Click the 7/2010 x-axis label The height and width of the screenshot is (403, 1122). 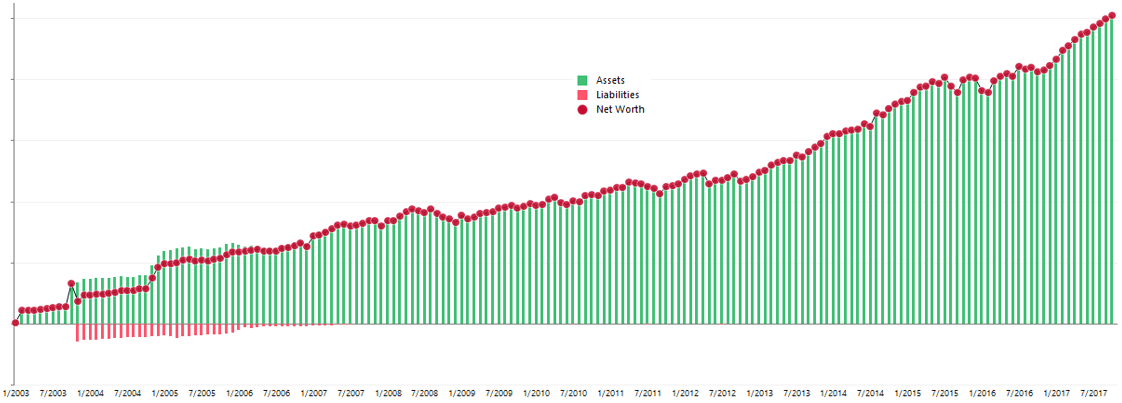pos(574,394)
